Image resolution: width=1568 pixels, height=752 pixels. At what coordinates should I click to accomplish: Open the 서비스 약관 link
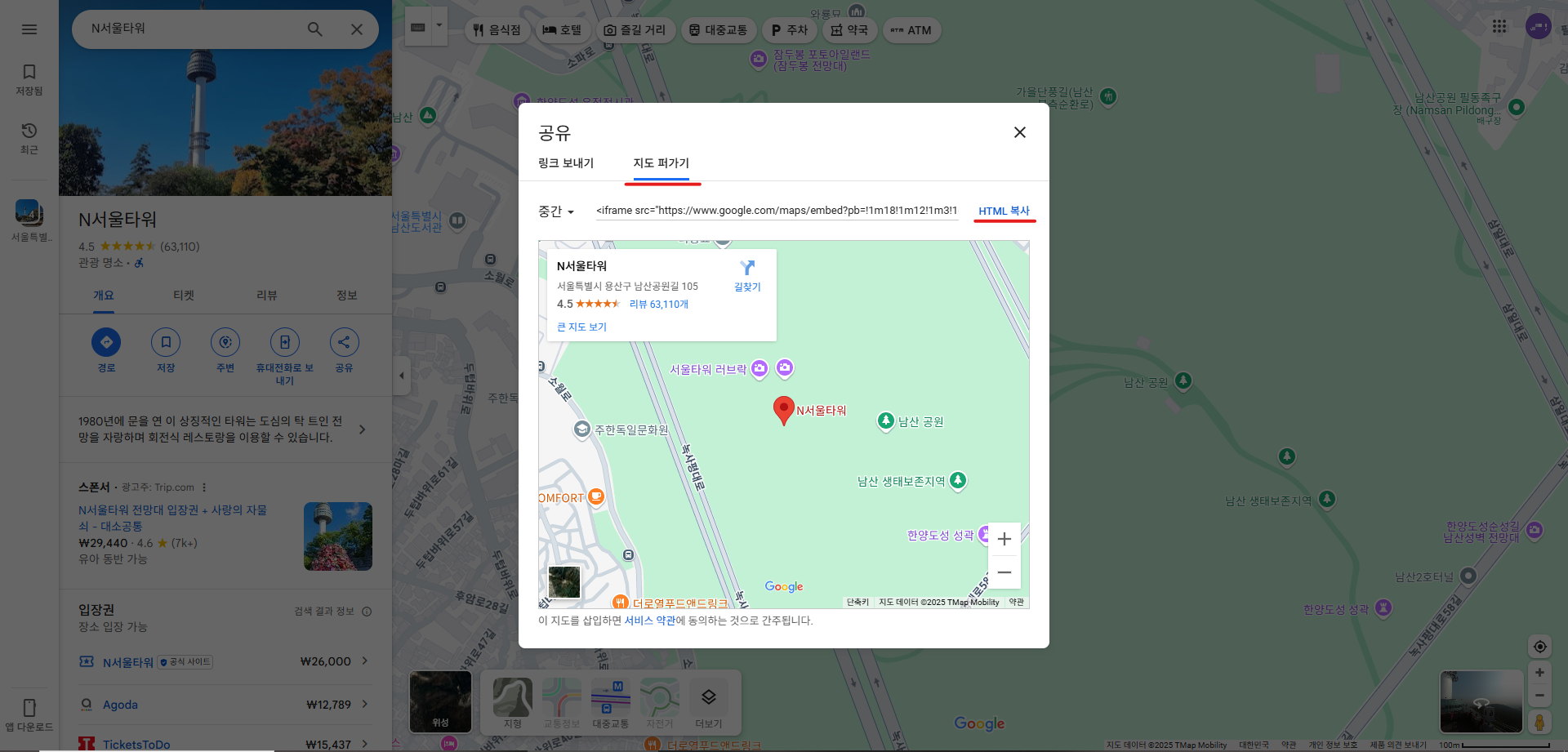point(650,621)
